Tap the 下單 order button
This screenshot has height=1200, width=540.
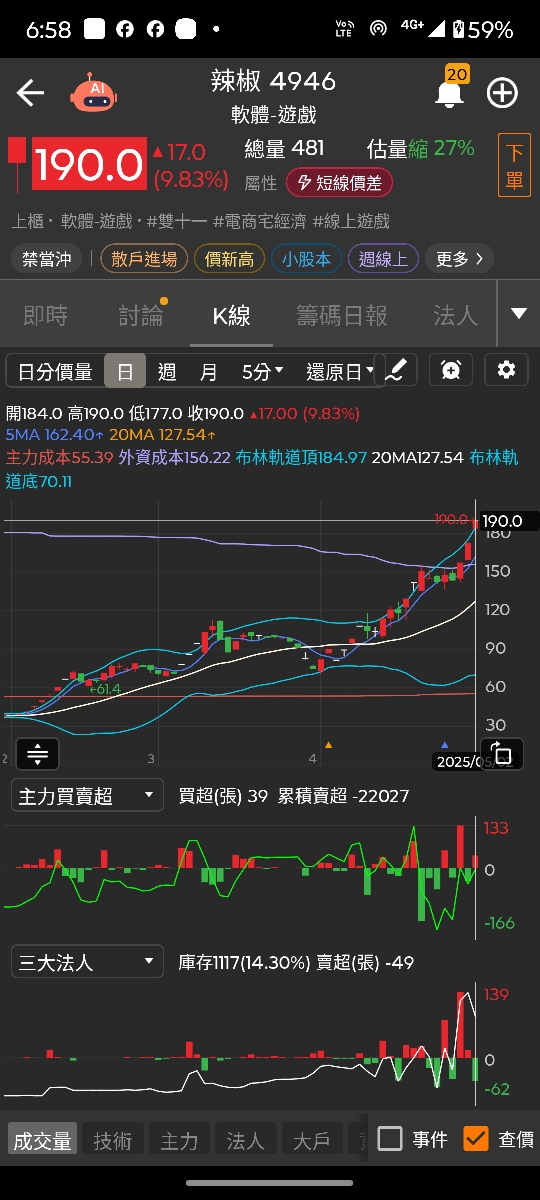pos(514,166)
